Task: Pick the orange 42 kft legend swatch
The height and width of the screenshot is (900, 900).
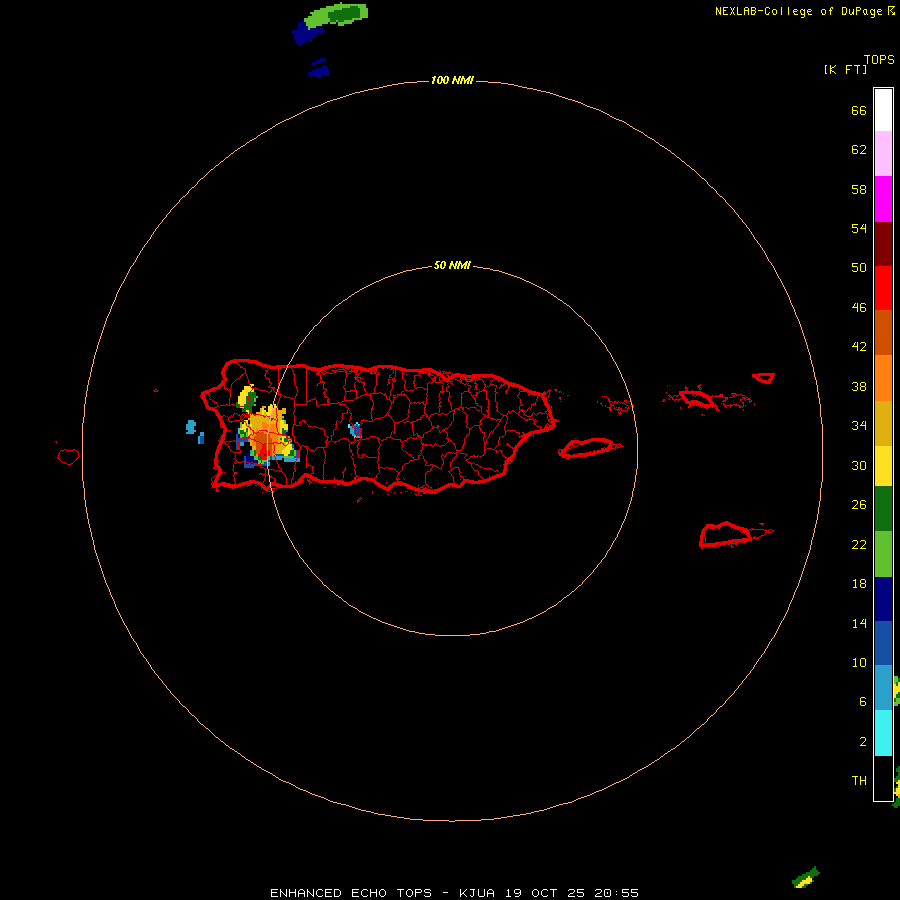Action: (883, 378)
